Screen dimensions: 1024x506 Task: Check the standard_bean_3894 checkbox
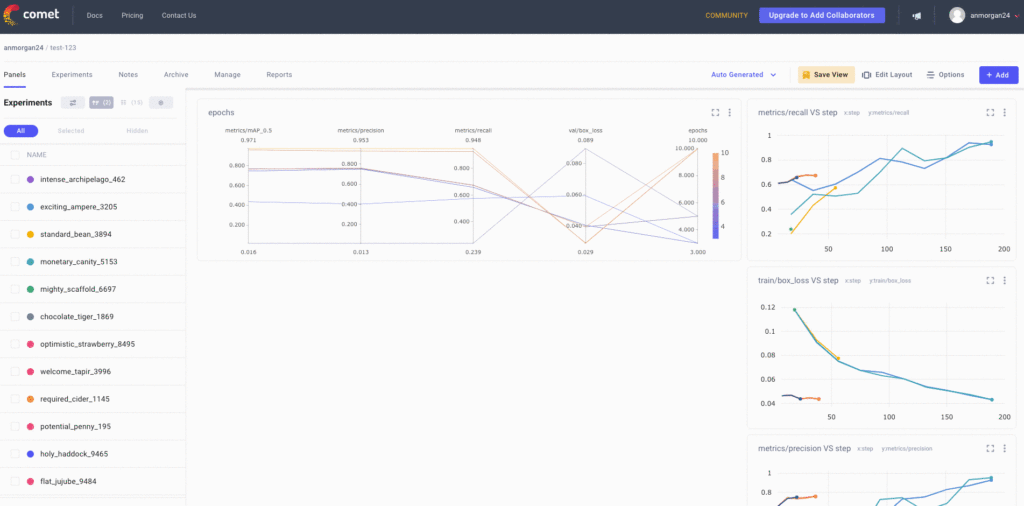point(14,234)
